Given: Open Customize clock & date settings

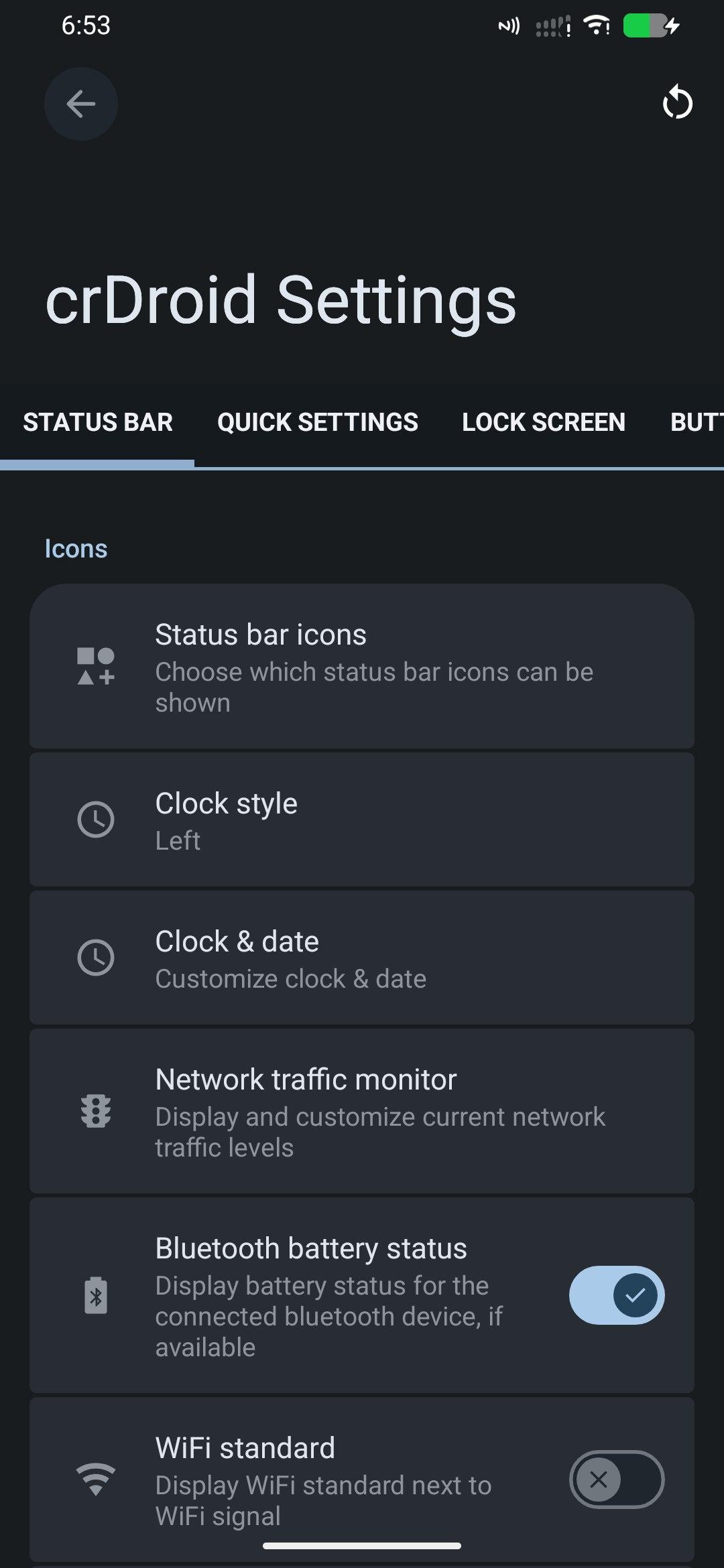Looking at the screenshot, I should 374,959.
